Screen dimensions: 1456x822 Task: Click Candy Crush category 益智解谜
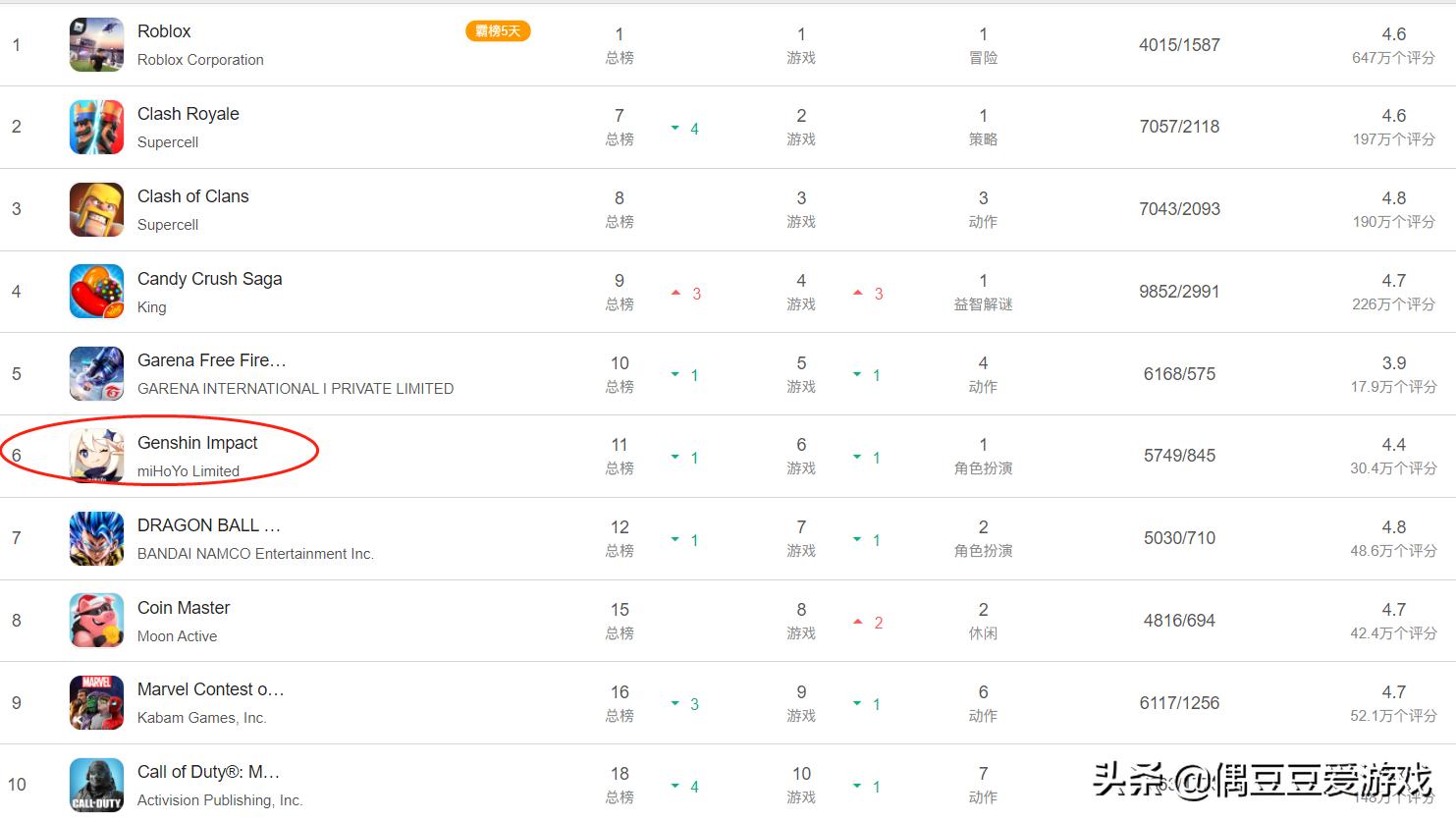tap(984, 304)
